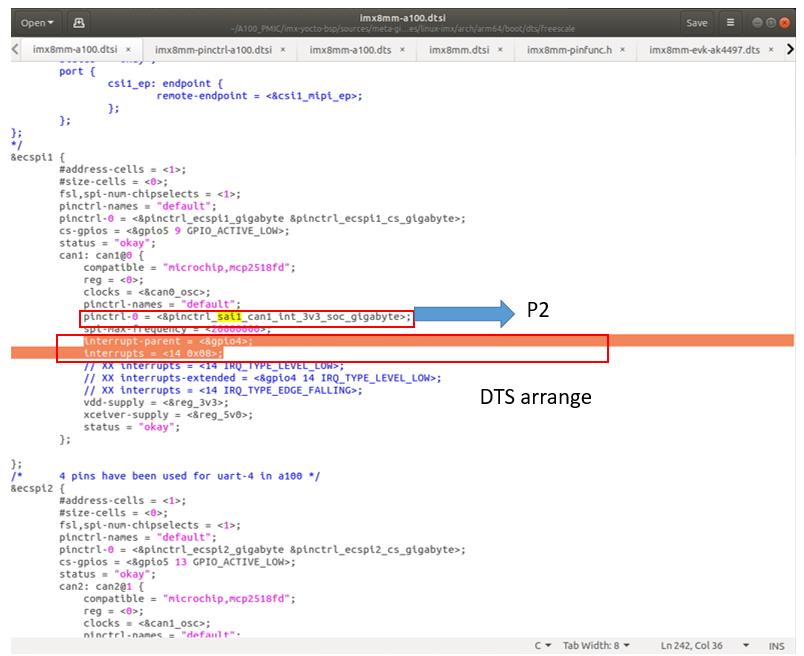The height and width of the screenshot is (656, 804).
Task: Click the IRQ_TYPE_EDGE_FALLING commented line
Action: [223, 390]
